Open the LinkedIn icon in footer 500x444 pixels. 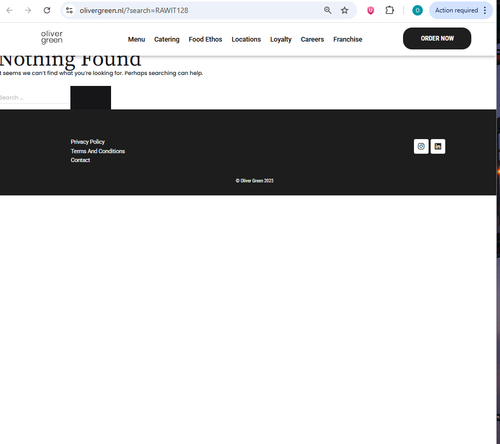(438, 146)
